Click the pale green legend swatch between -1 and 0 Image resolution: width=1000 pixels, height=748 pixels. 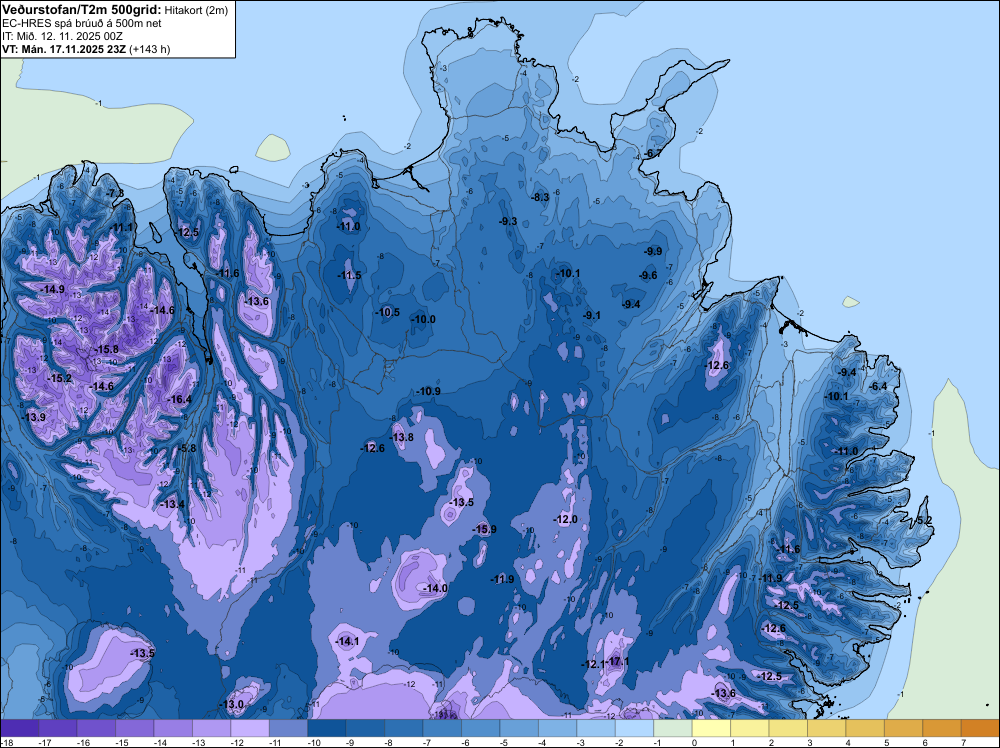click(673, 728)
